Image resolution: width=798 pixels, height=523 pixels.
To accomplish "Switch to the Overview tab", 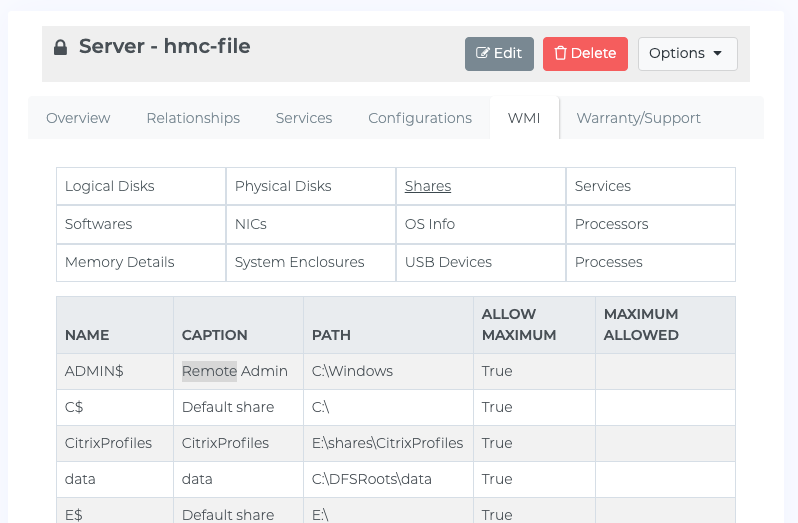I will pyautogui.click(x=78, y=118).
